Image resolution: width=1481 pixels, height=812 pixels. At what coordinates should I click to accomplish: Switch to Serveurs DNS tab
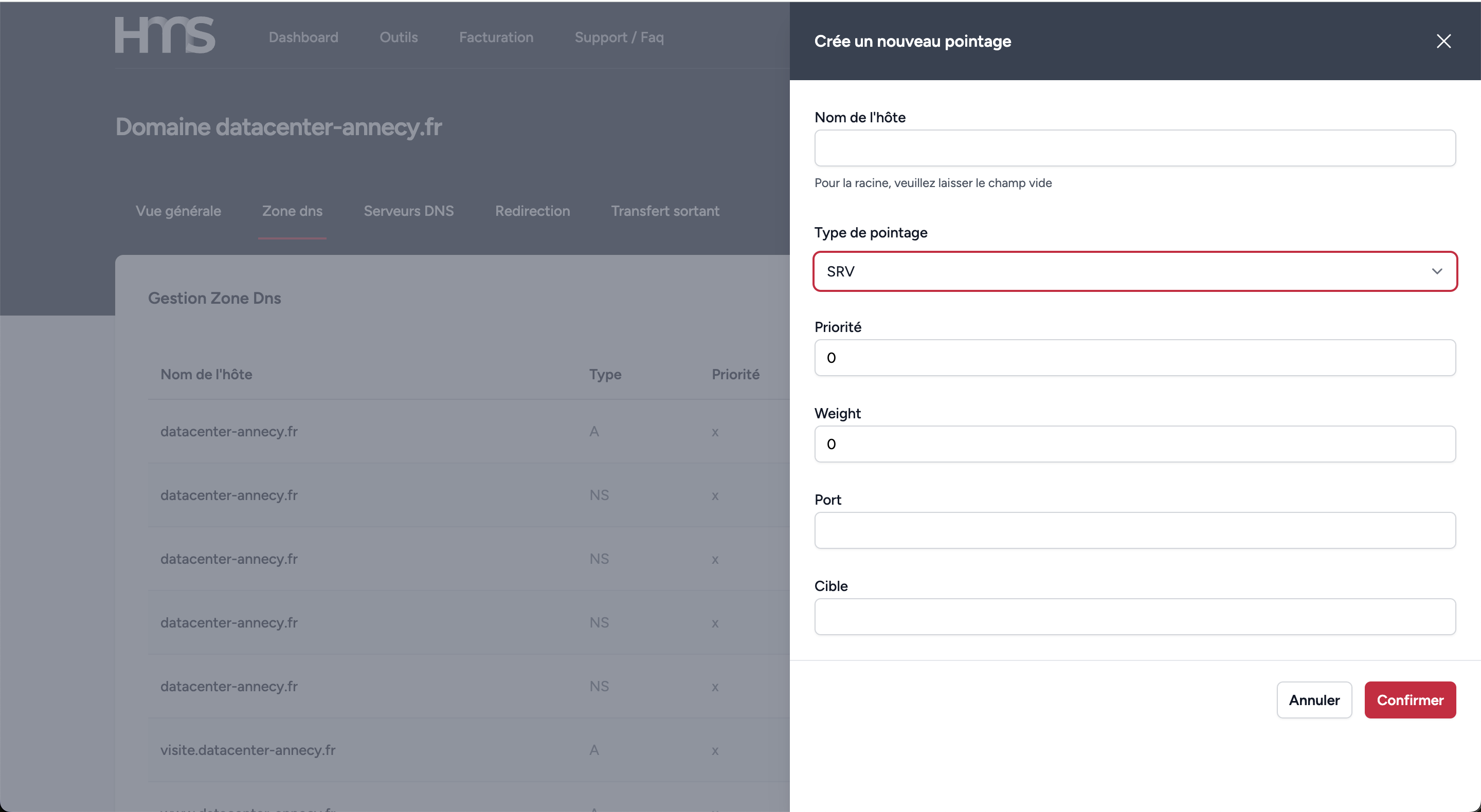coord(408,211)
